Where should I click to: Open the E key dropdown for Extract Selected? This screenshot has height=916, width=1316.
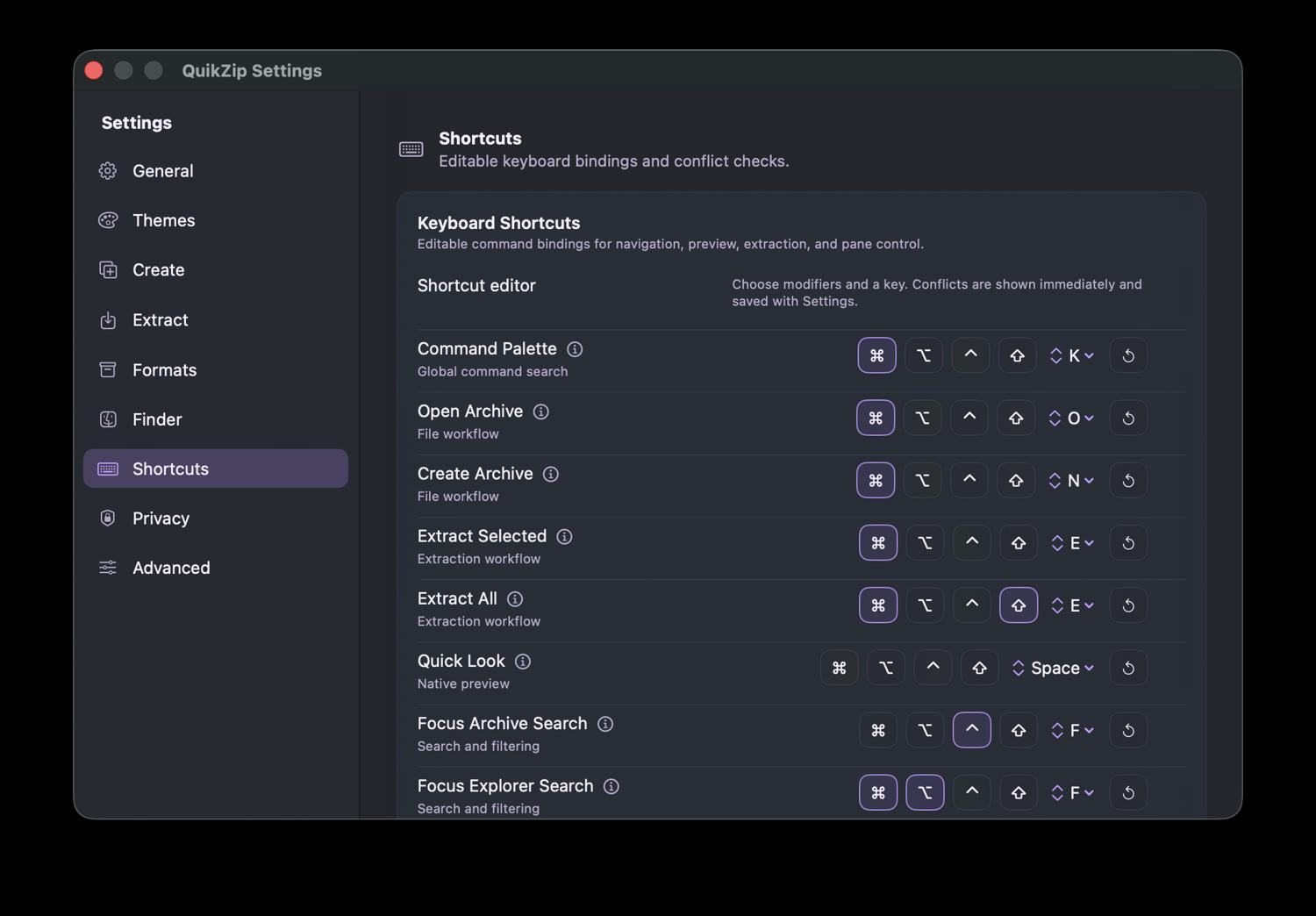1072,543
